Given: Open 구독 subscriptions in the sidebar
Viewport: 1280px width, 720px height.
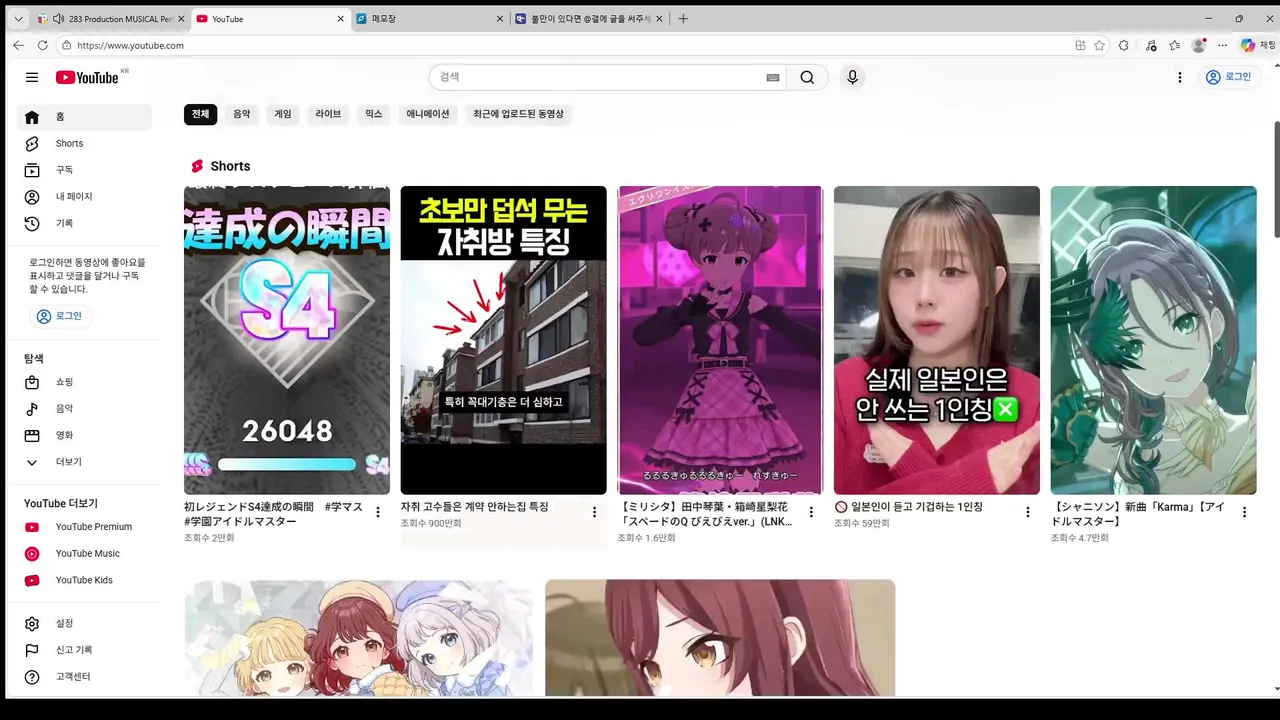Looking at the screenshot, I should [x=84, y=170].
